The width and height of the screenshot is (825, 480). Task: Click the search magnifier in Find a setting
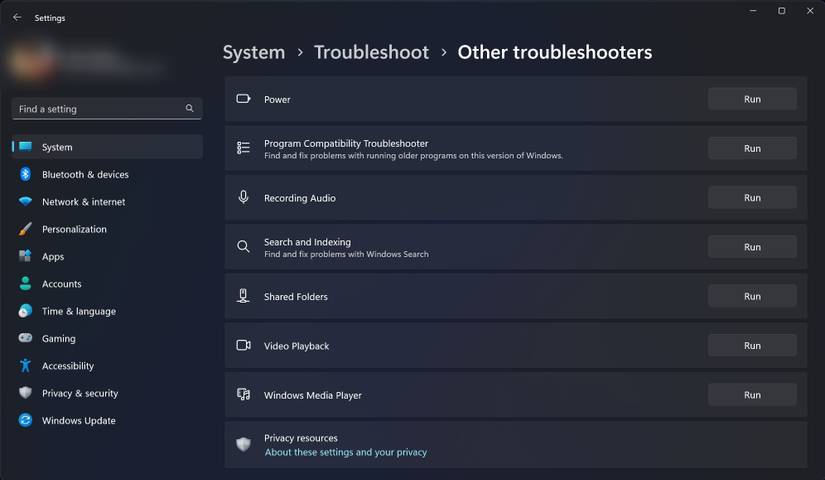[x=190, y=109]
